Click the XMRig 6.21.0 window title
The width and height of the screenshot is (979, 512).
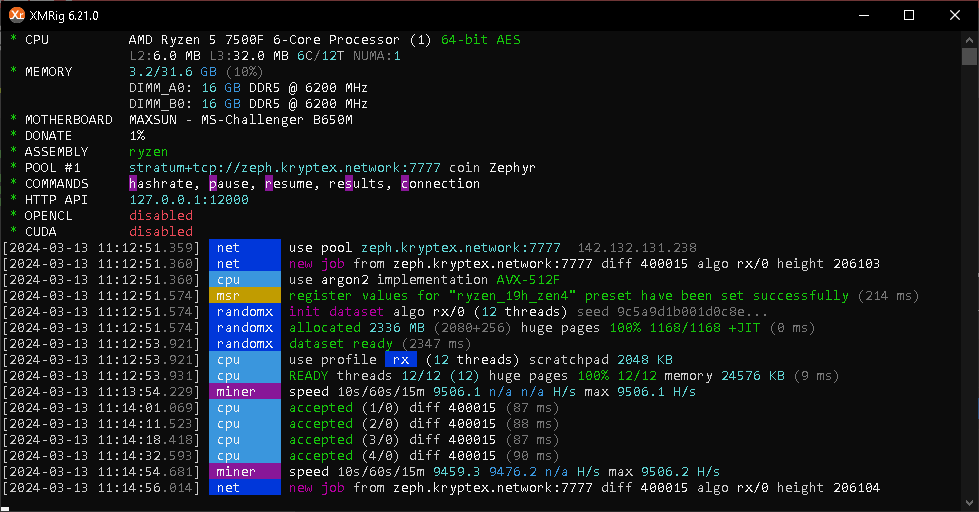click(64, 16)
